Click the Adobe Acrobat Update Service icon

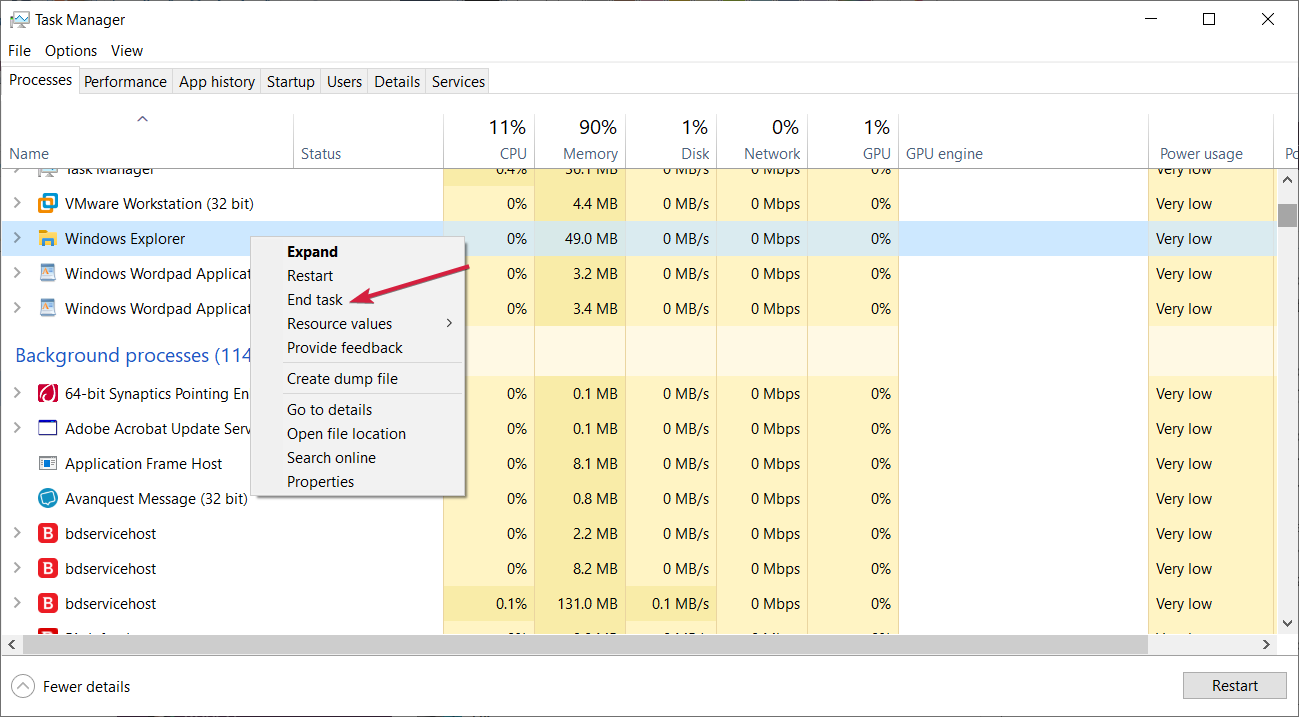[x=47, y=429]
